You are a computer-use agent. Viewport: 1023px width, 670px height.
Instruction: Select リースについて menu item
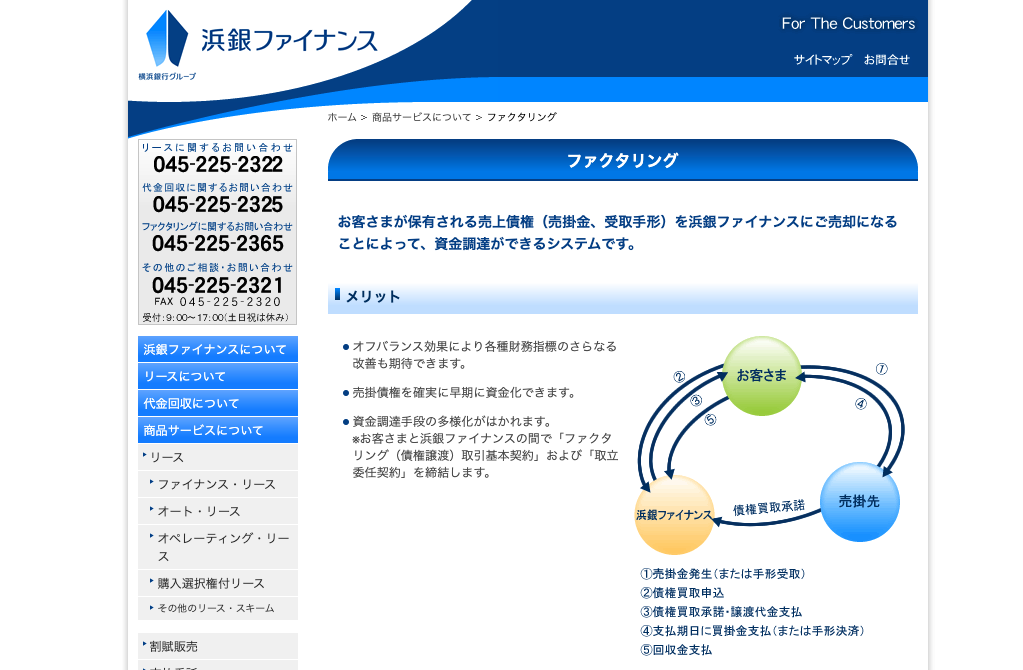pos(217,376)
